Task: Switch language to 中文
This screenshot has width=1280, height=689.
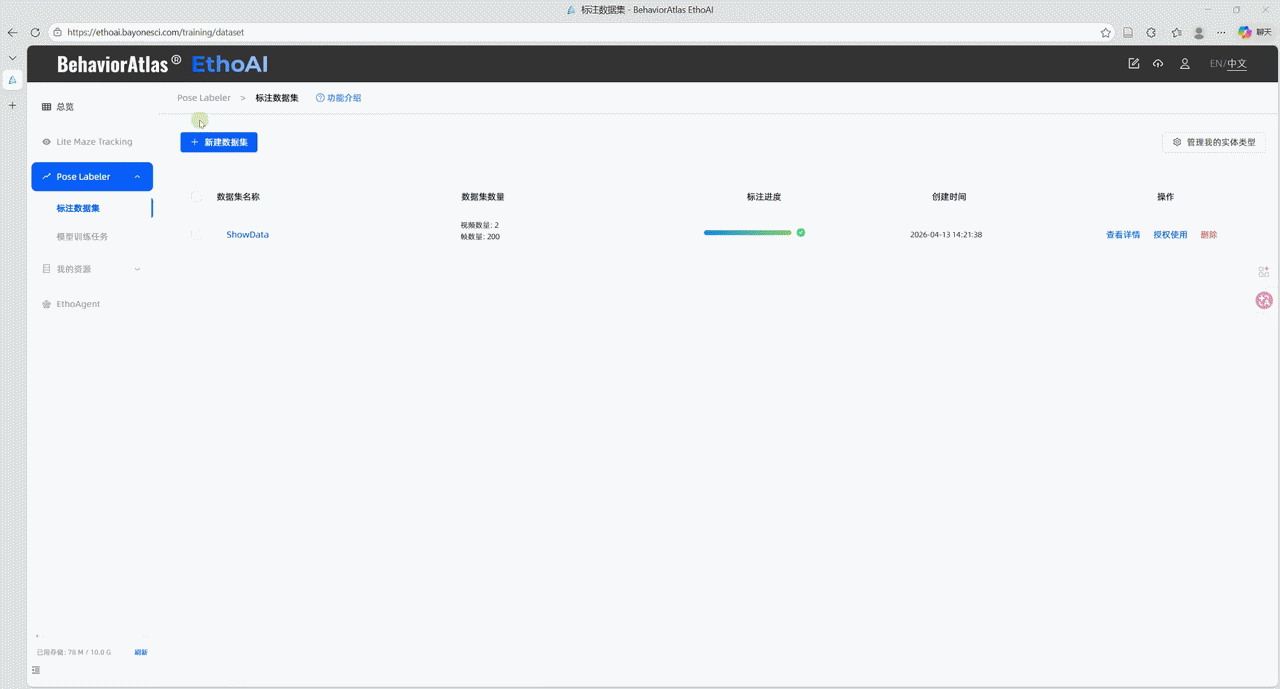Action: [1238, 64]
